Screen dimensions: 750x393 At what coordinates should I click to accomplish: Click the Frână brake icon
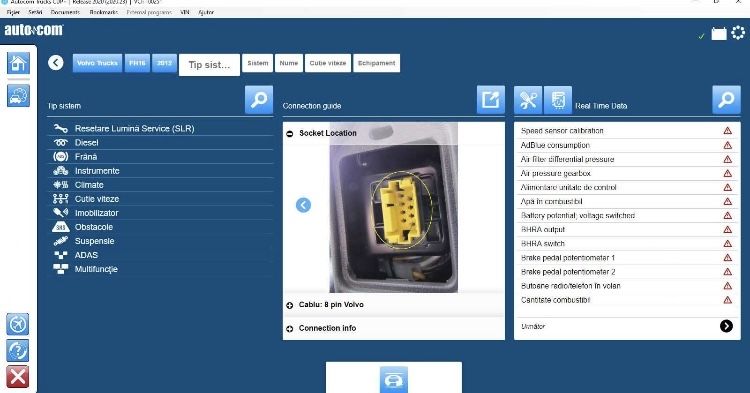pos(60,156)
